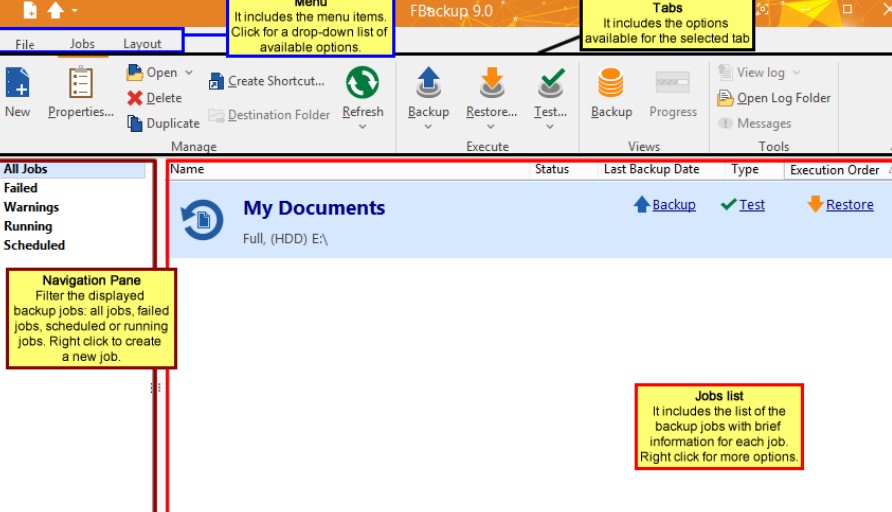Image resolution: width=892 pixels, height=512 pixels.
Task: Open the File menu
Action: [x=24, y=44]
